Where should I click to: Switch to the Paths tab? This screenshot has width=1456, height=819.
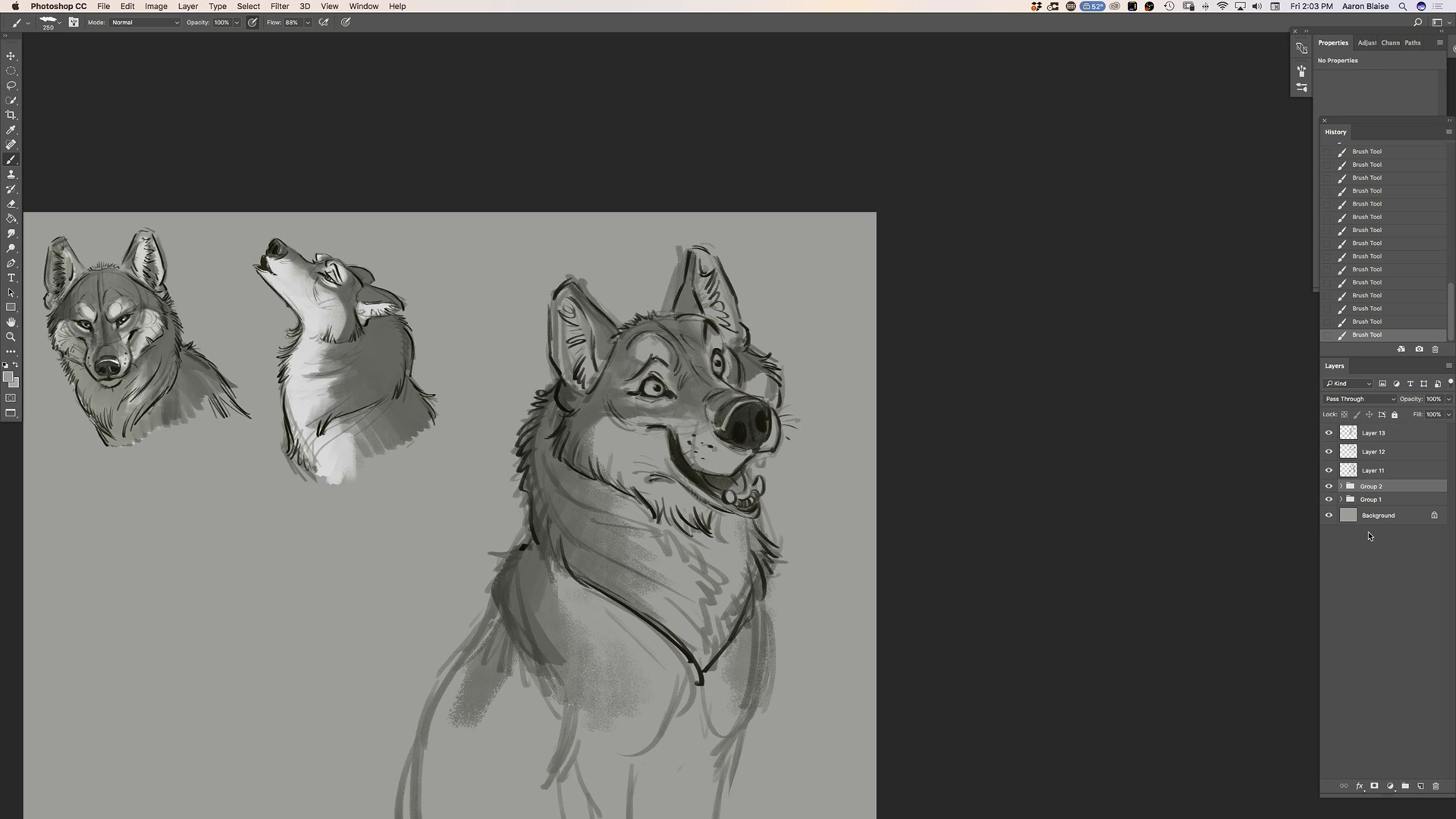[1412, 43]
